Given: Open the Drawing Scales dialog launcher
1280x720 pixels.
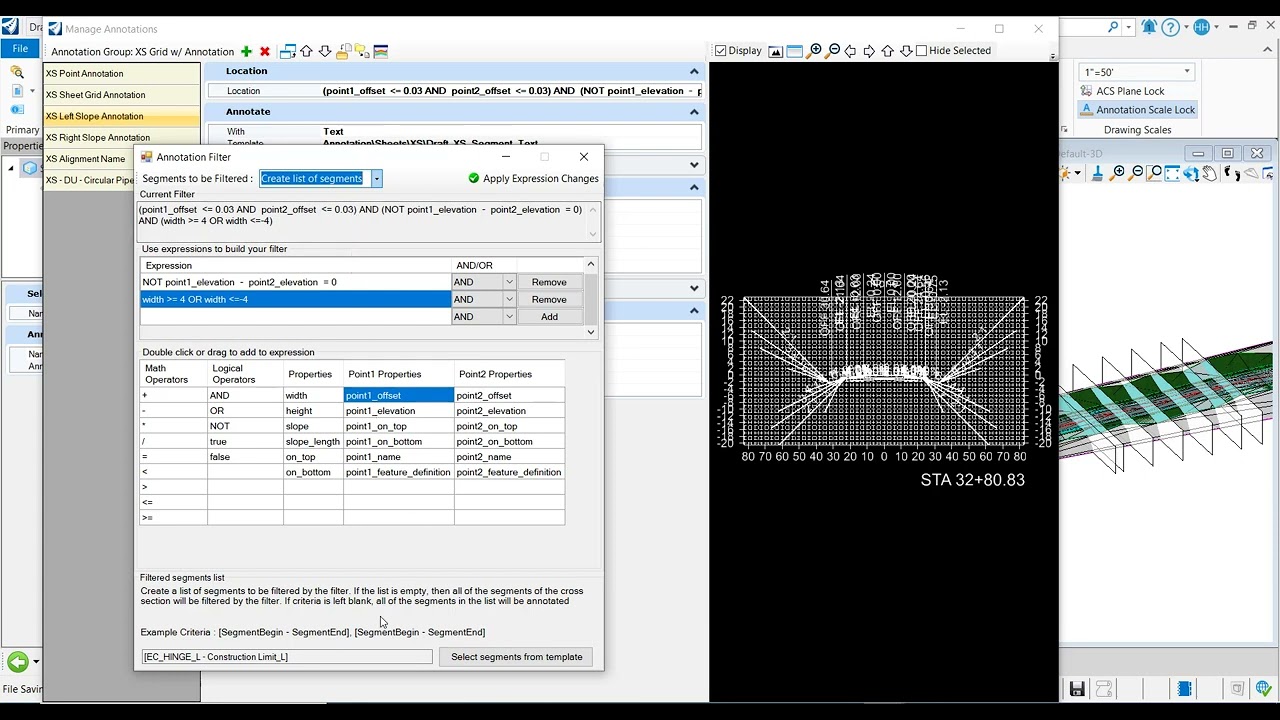Looking at the screenshot, I should (x=1064, y=130).
